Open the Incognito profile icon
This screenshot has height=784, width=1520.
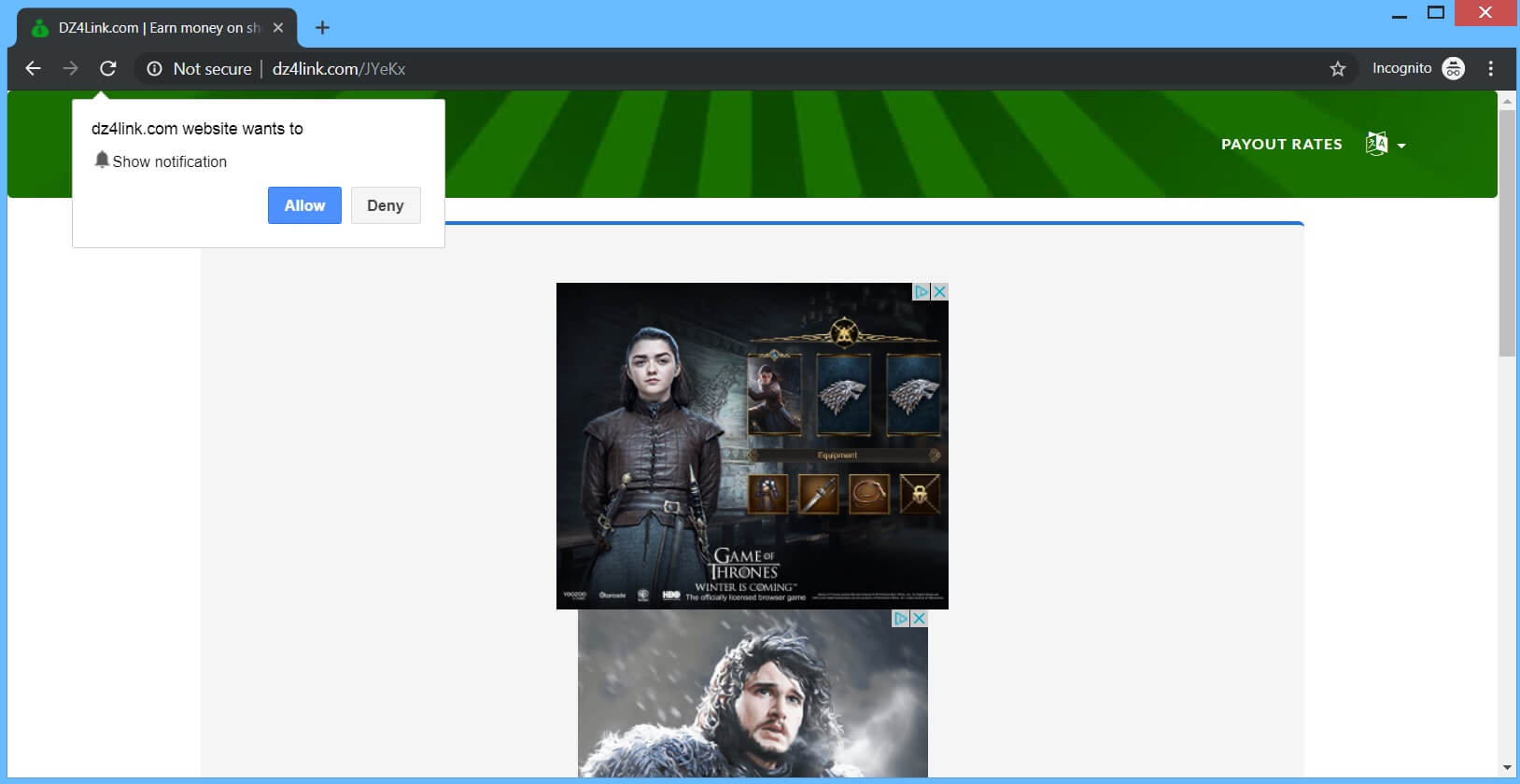[1454, 68]
